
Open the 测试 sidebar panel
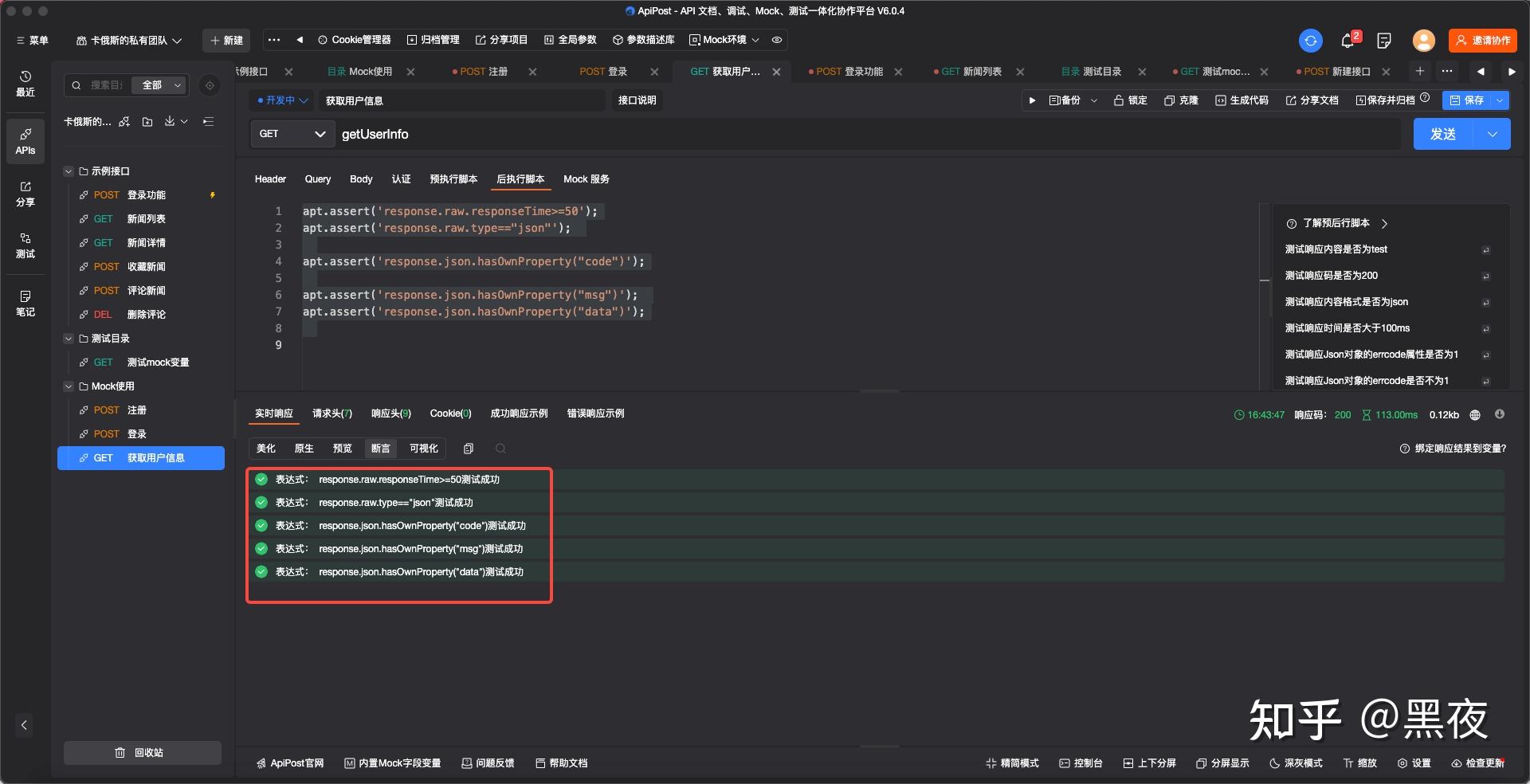[x=25, y=245]
